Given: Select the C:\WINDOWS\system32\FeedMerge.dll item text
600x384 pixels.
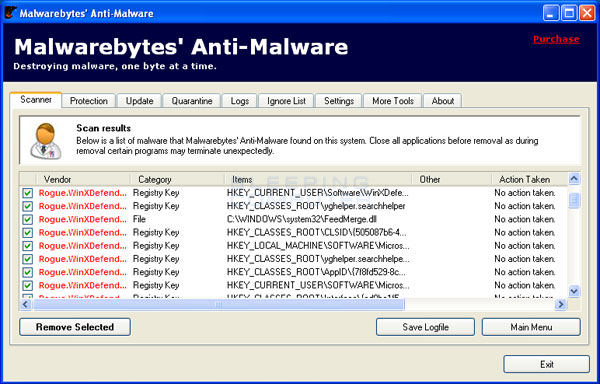Looking at the screenshot, I should 302,219.
